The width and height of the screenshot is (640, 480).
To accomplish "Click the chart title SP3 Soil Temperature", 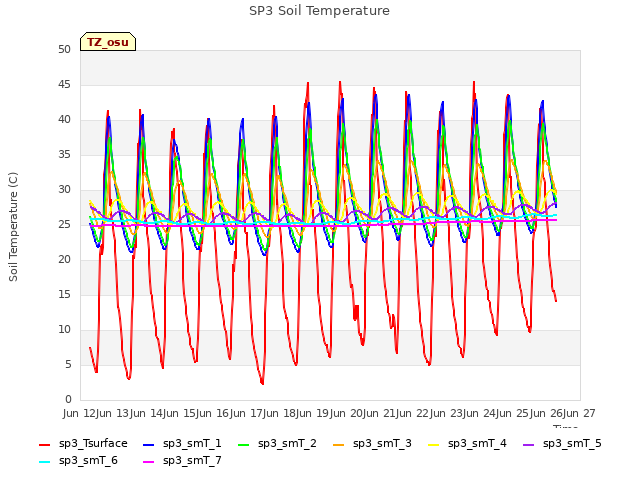I will tap(319, 11).
